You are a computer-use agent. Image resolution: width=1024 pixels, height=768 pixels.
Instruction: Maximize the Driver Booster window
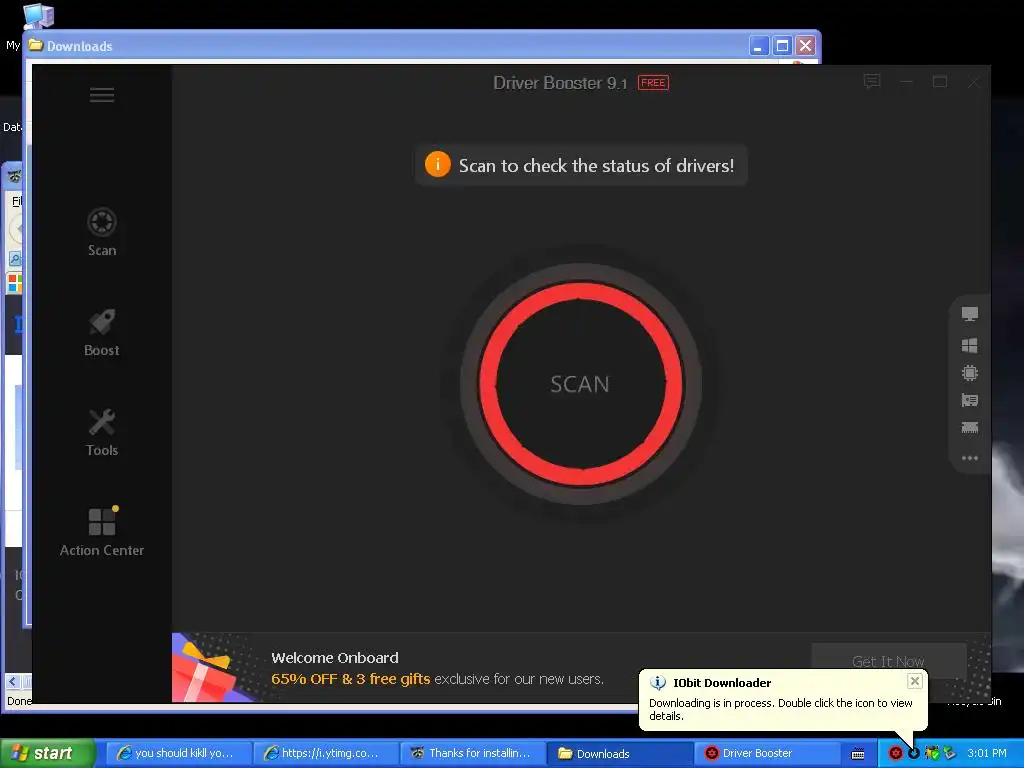(940, 82)
